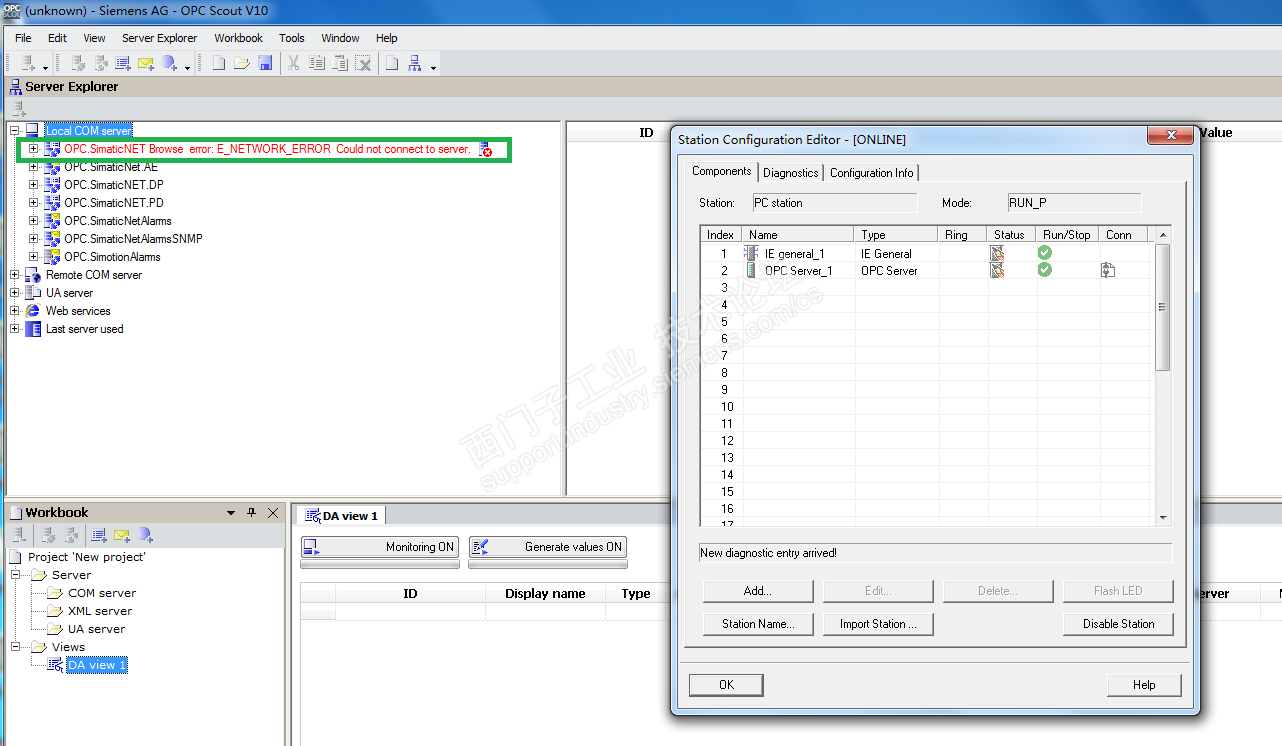
Task: Click the Copy icon in main toolbar
Action: tap(317, 63)
